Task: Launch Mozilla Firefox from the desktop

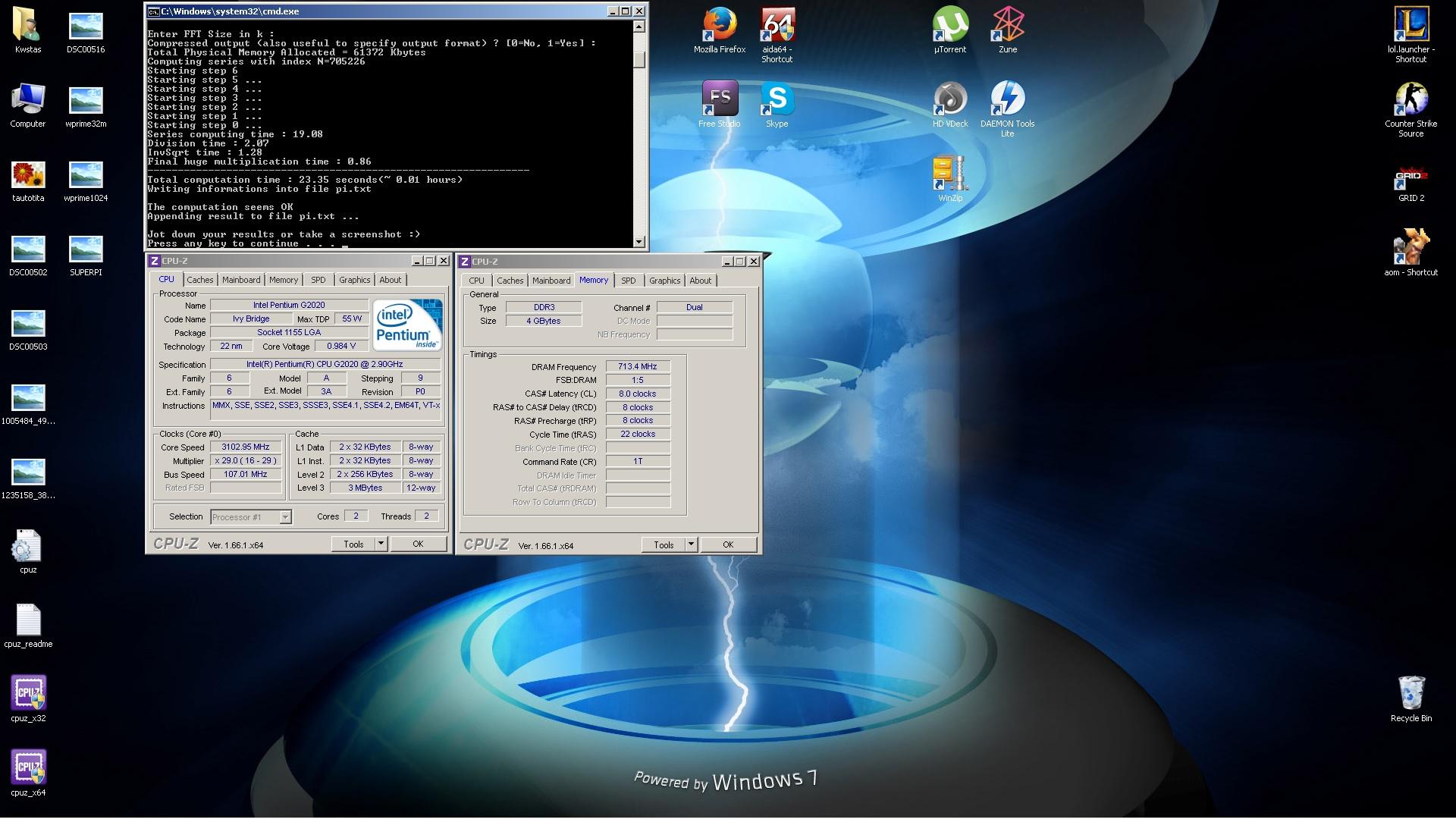Action: pyautogui.click(x=720, y=30)
